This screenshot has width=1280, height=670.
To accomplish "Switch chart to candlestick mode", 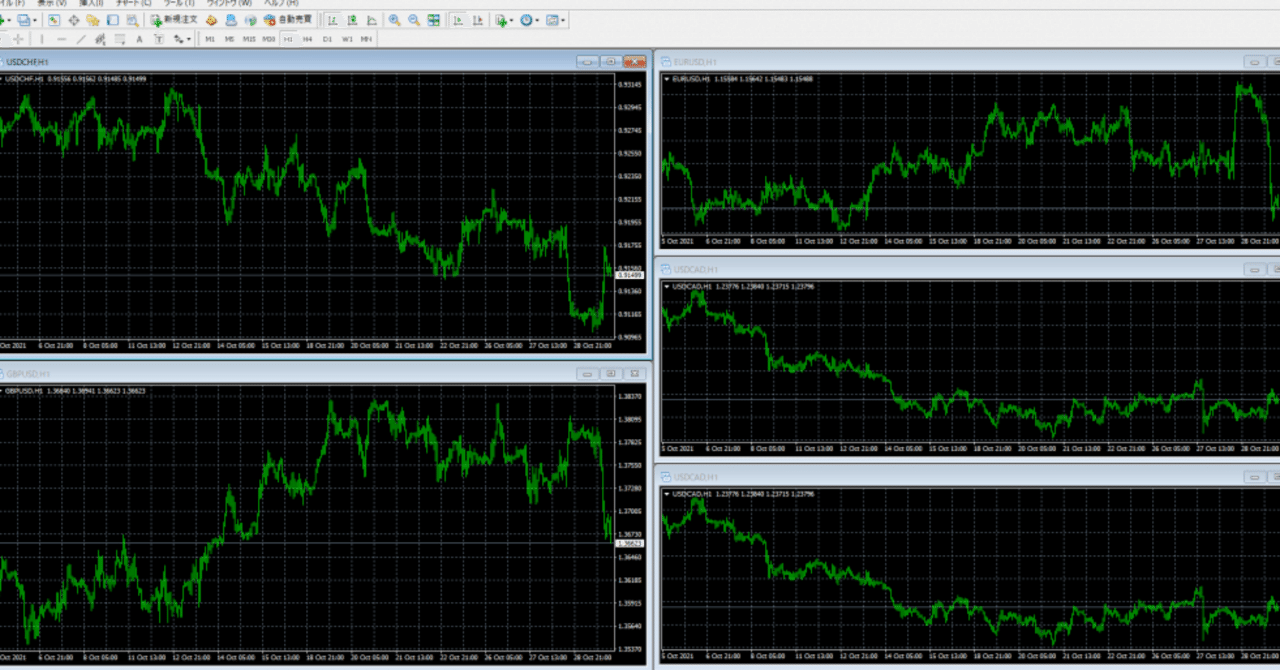I will [x=352, y=20].
